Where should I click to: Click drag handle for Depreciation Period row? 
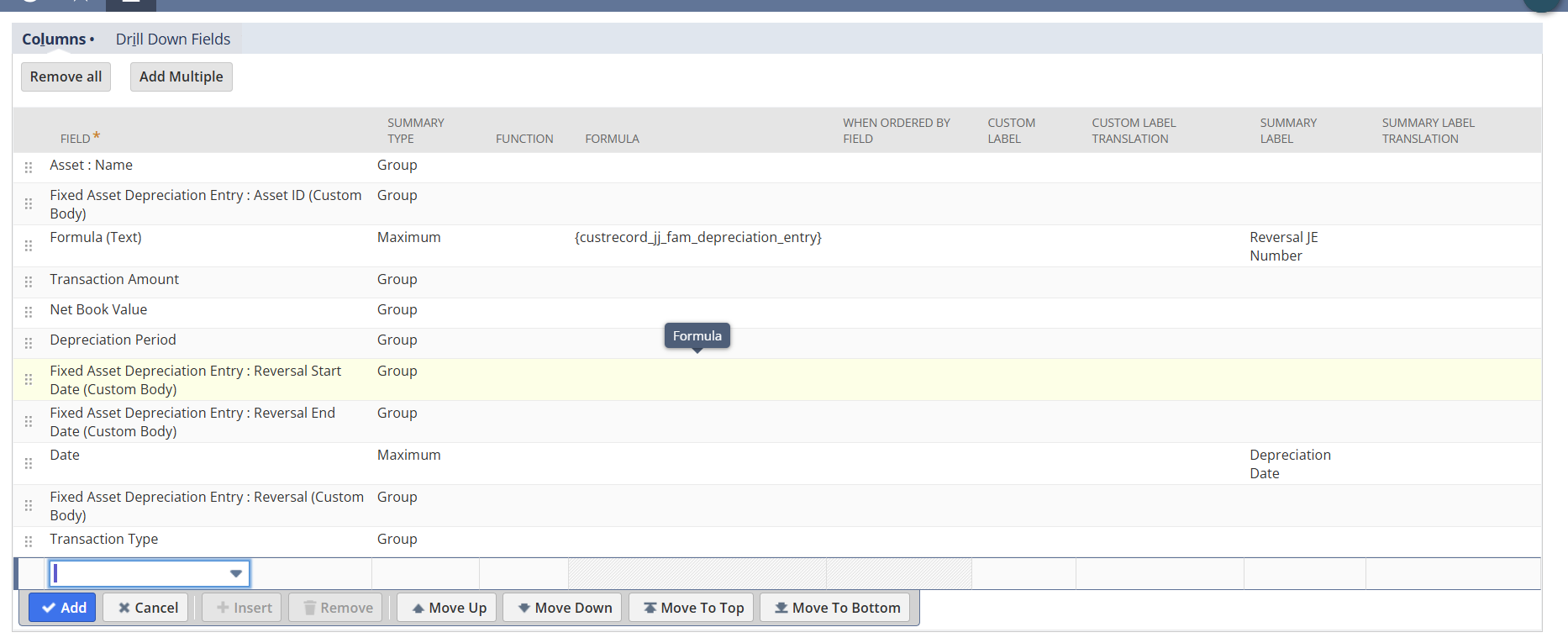[29, 343]
